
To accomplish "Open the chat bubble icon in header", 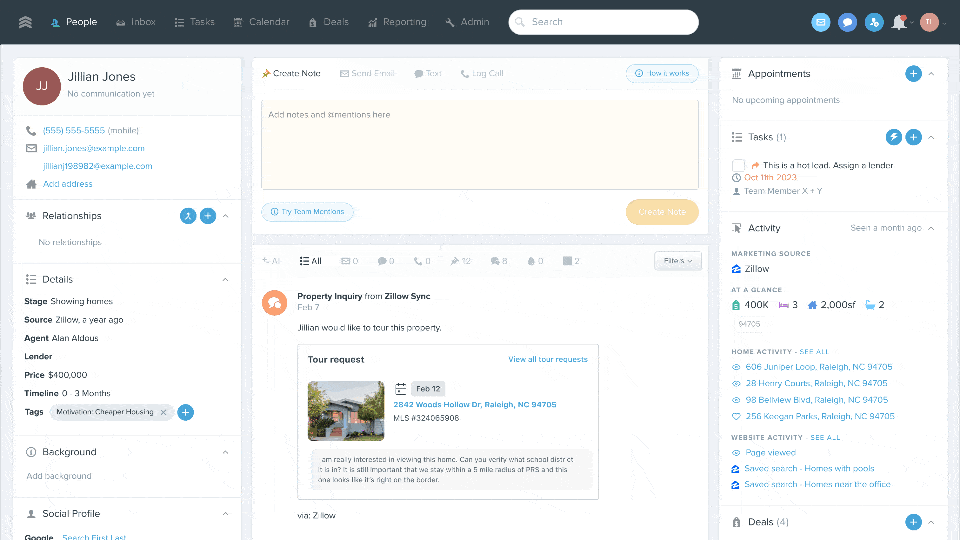I will pos(847,22).
